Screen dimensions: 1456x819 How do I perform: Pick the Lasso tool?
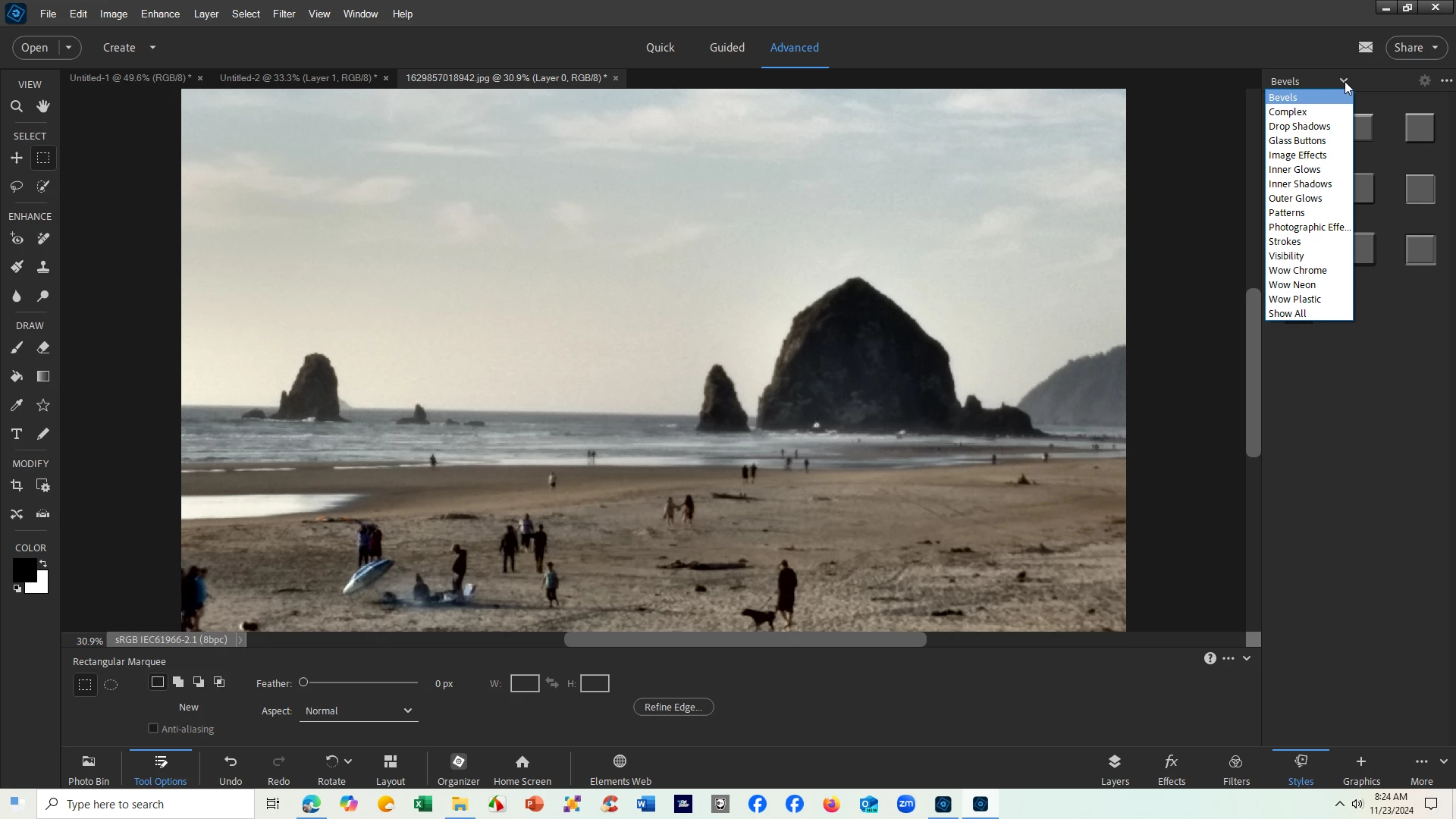[x=16, y=187]
